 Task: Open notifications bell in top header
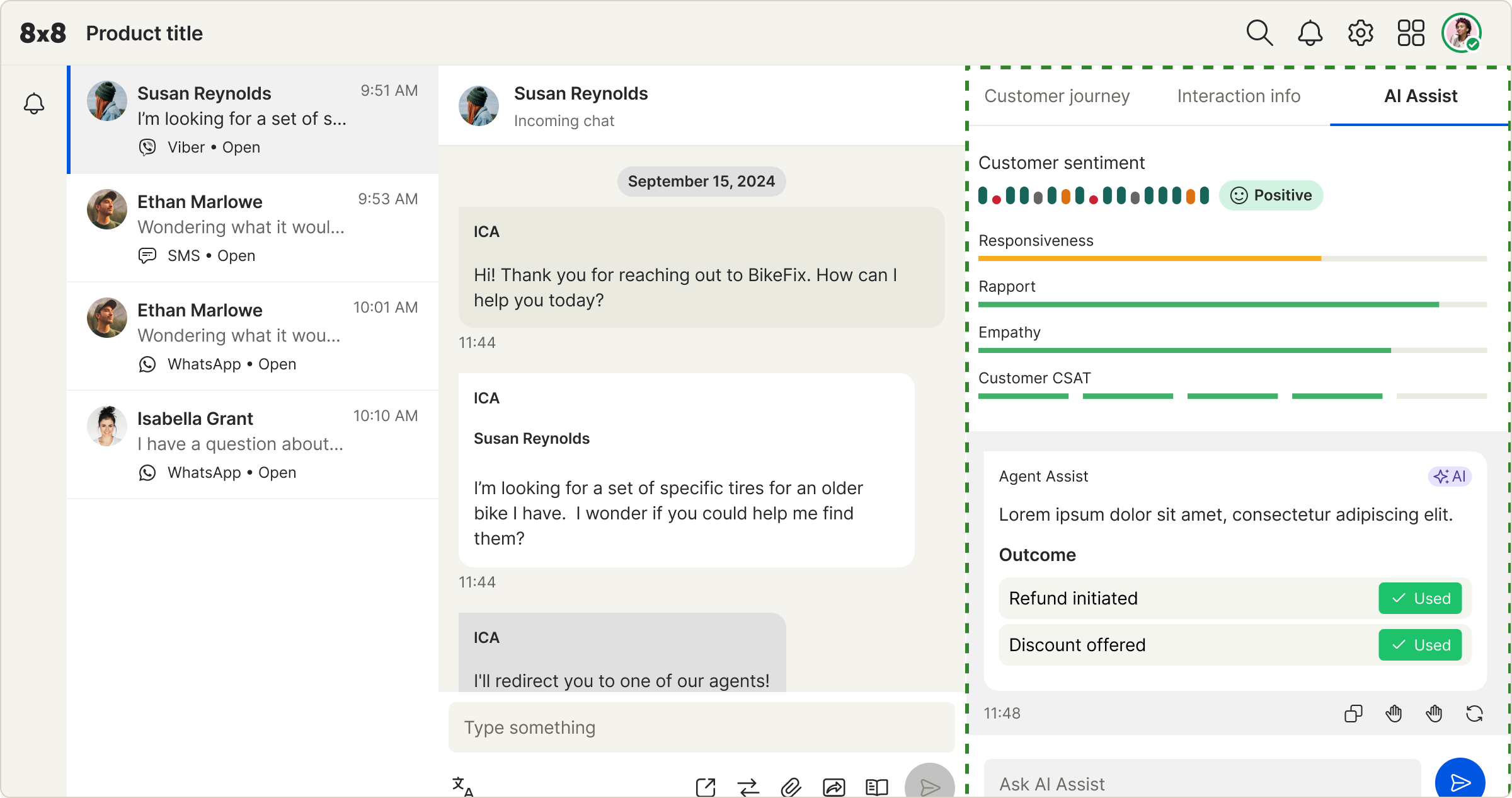coord(1310,33)
